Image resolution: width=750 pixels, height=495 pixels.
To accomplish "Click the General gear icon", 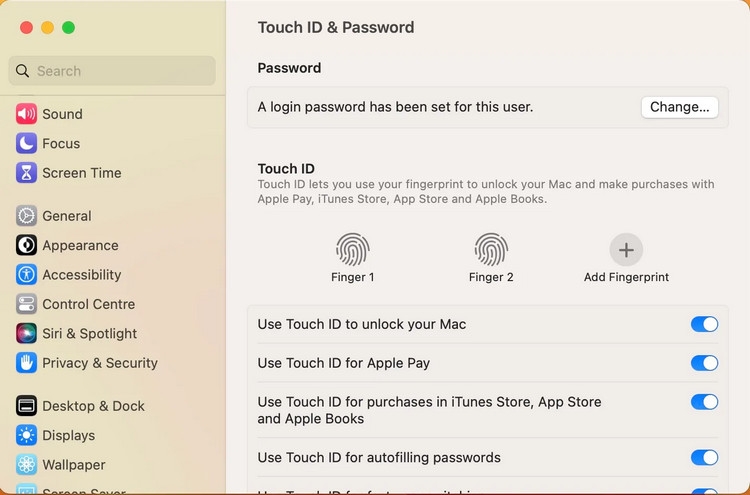I will [x=26, y=216].
